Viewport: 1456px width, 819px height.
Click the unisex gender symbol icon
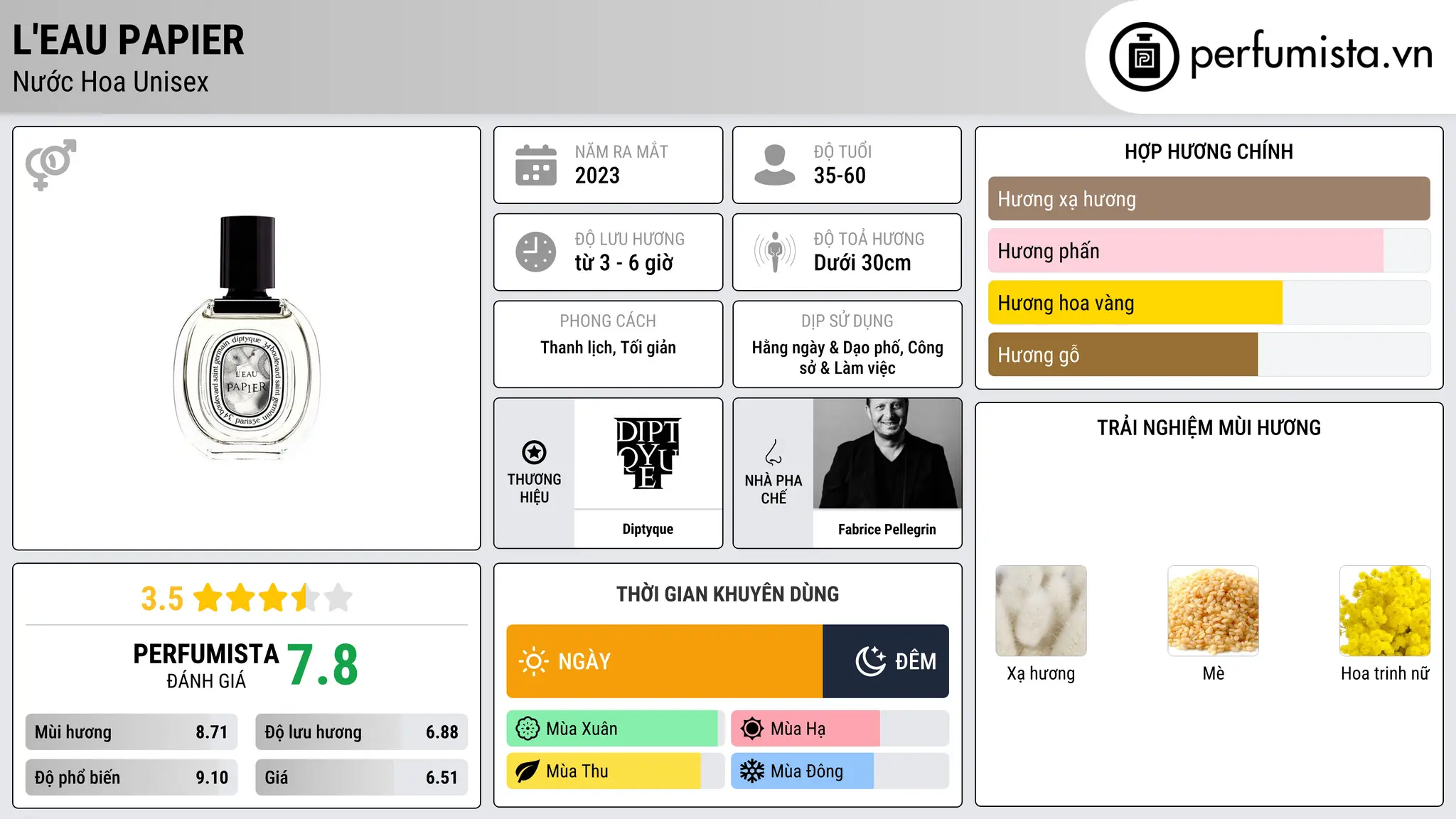50,164
